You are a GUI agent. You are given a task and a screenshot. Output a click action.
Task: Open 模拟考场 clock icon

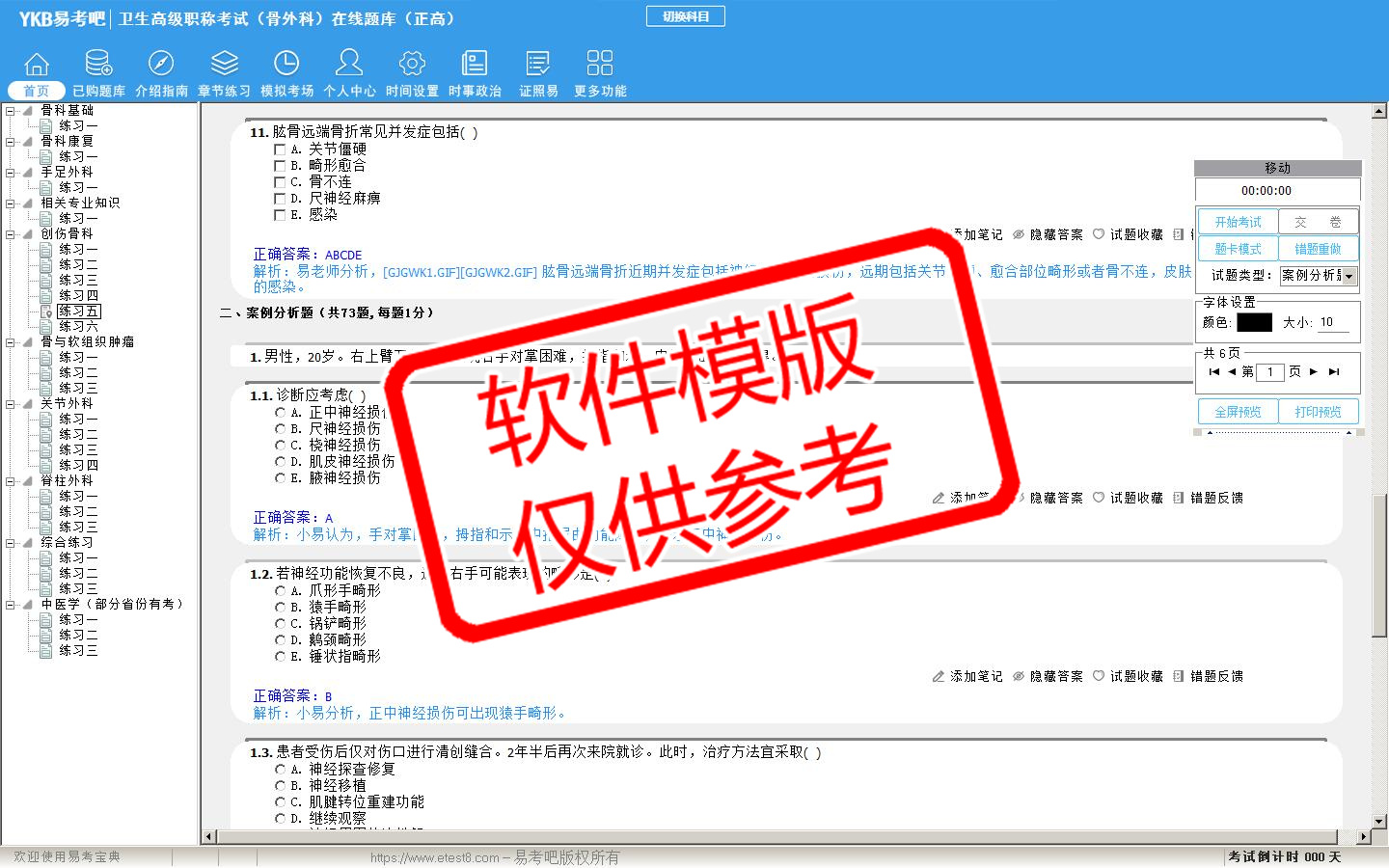(x=286, y=64)
